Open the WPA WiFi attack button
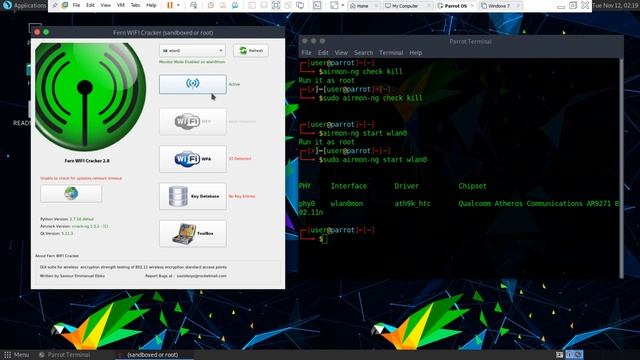The height and width of the screenshot is (360, 640). pyautogui.click(x=193, y=159)
